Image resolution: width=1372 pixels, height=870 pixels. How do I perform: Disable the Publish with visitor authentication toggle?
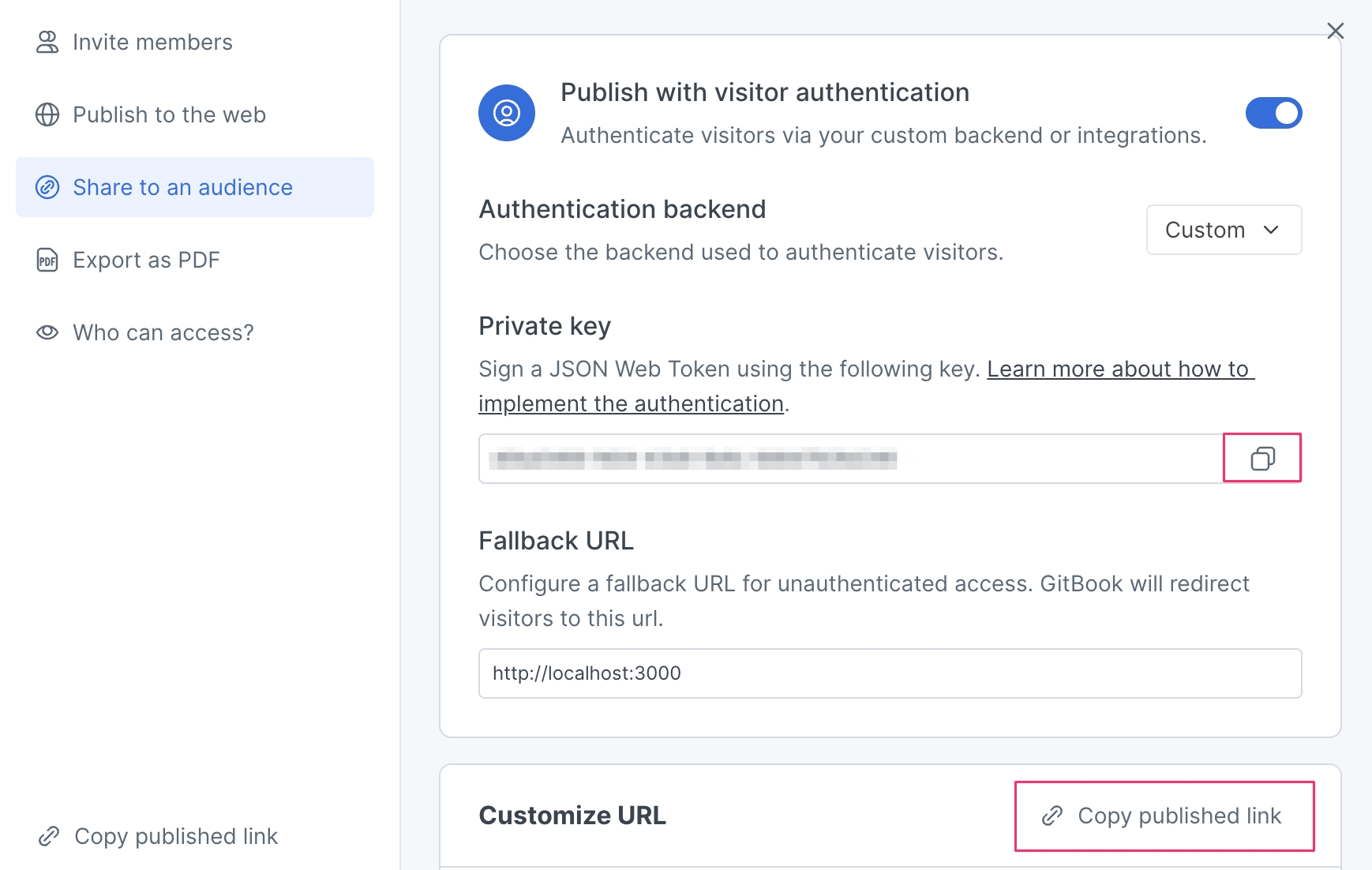point(1273,113)
